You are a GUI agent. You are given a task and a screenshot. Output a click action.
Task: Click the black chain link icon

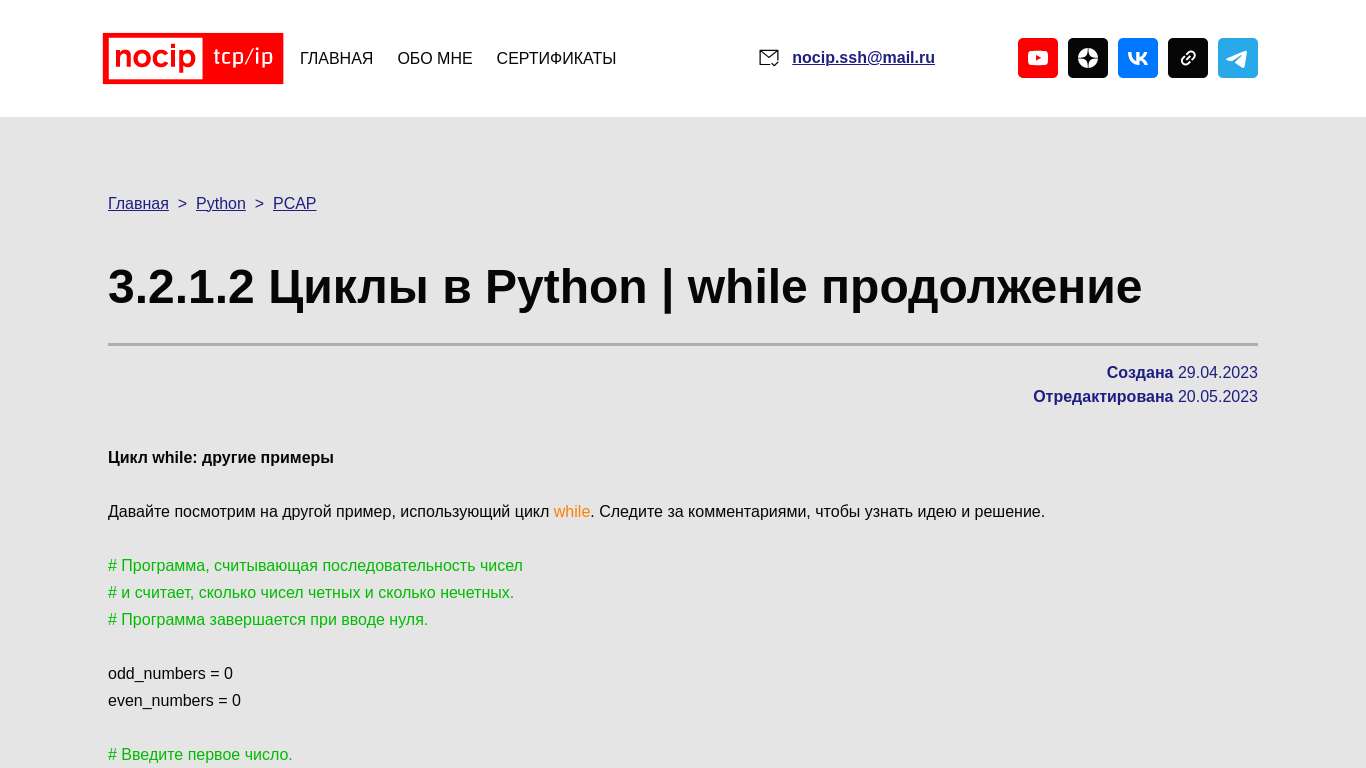point(1188,58)
